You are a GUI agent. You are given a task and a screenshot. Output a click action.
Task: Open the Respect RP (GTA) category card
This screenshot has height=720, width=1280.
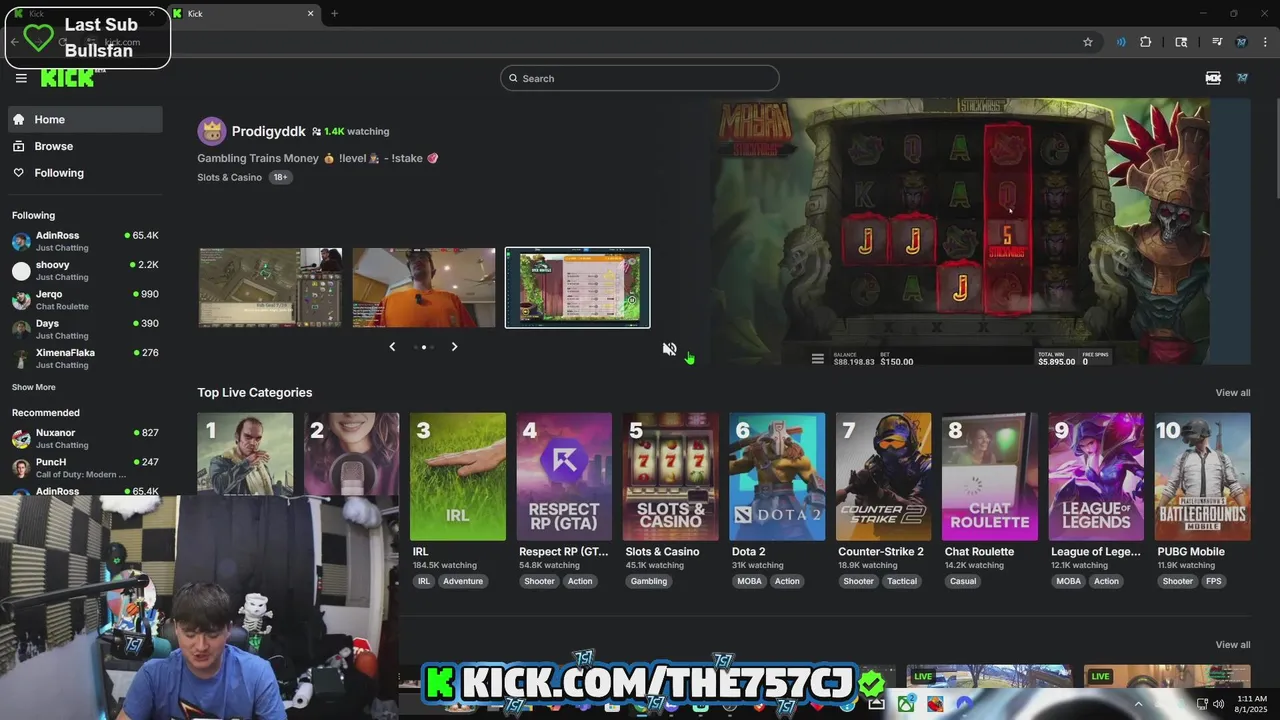(x=564, y=477)
